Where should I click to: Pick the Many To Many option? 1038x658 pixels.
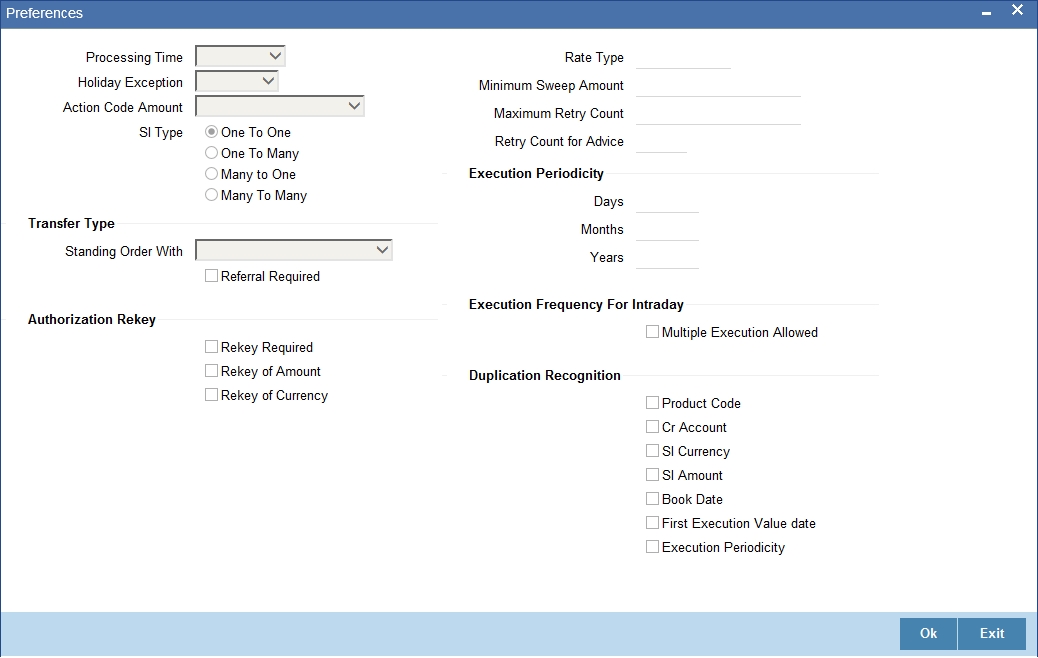(x=211, y=195)
